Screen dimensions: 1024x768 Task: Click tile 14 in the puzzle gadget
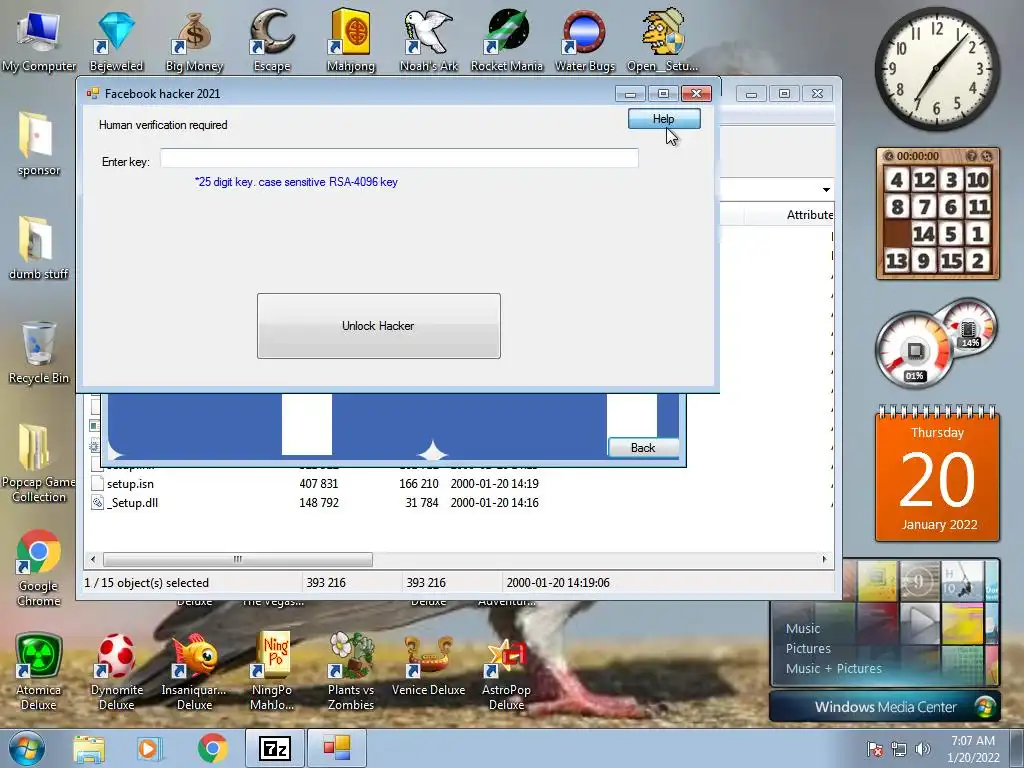coord(923,233)
